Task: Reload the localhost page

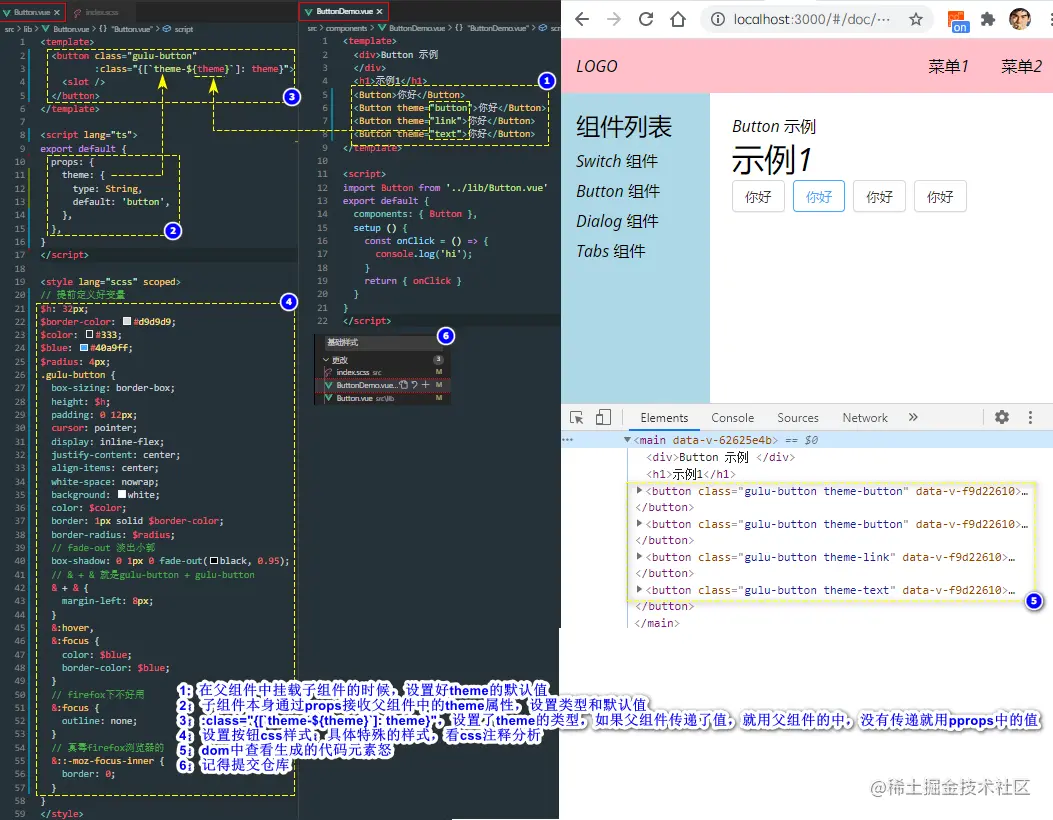Action: [646, 19]
